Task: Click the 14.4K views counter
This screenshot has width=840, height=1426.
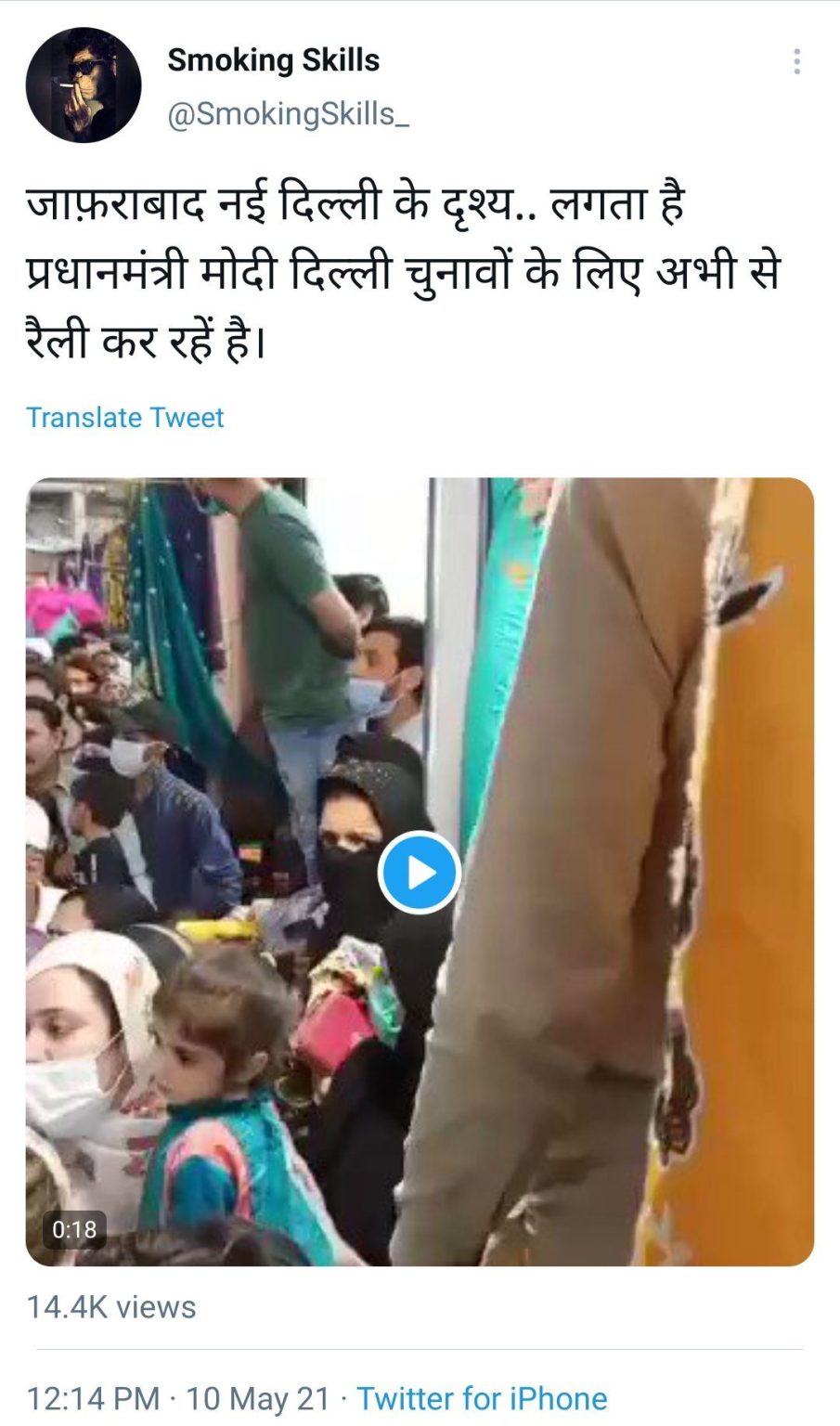Action: (x=111, y=1307)
